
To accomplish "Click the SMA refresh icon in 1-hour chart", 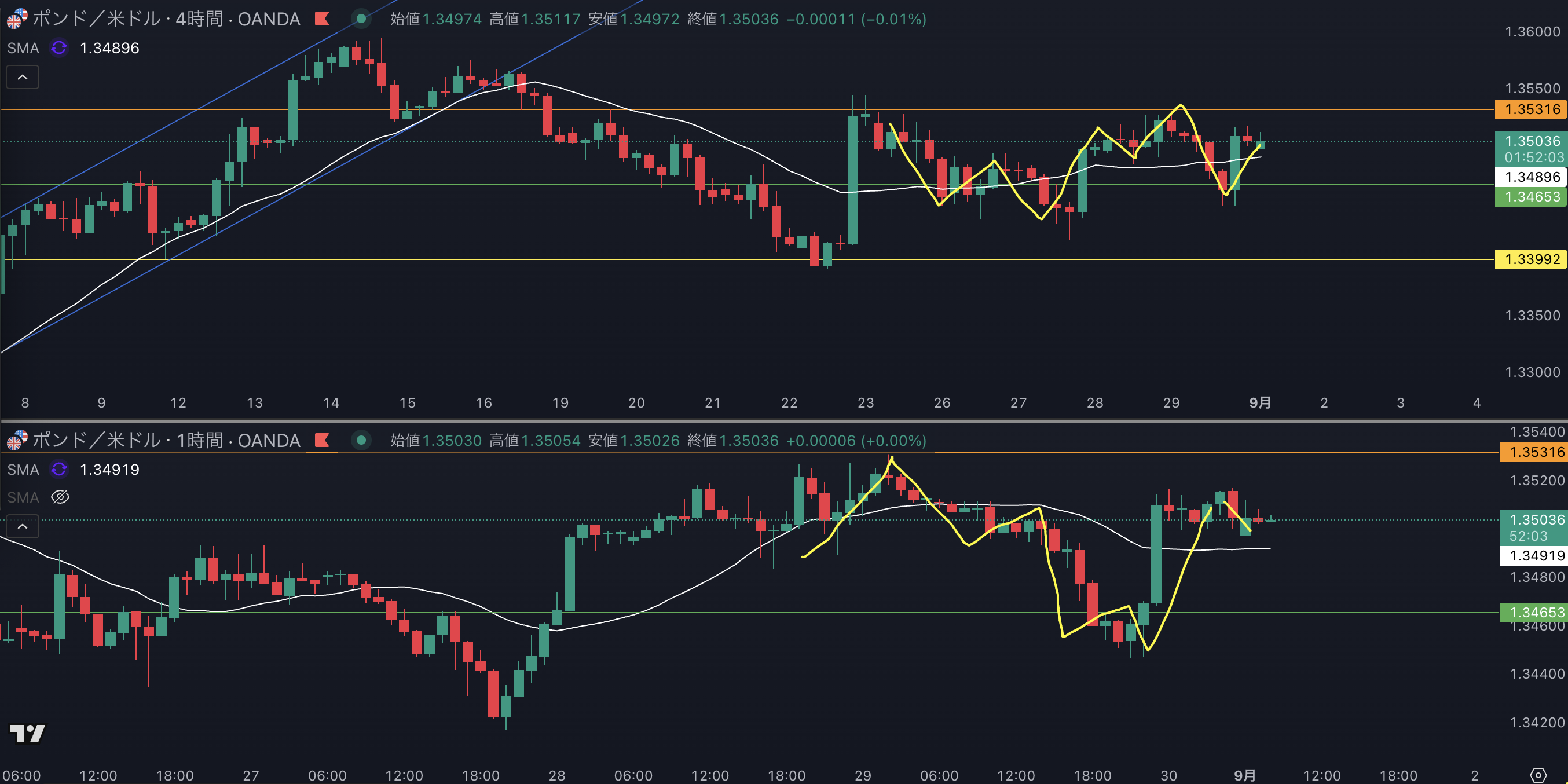I will [x=59, y=470].
